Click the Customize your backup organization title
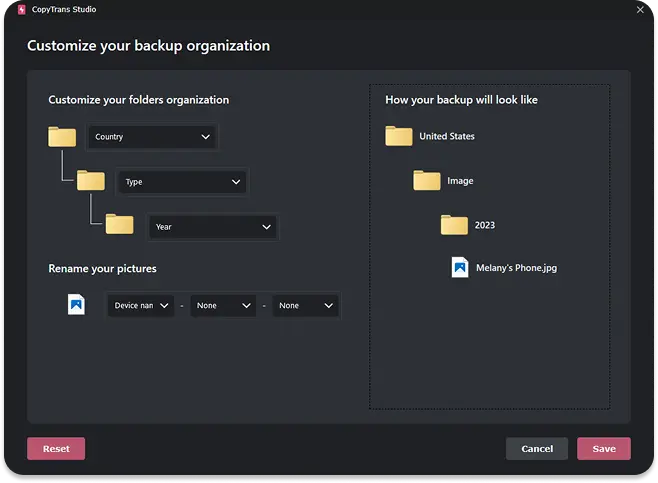The image size is (658, 483). (149, 46)
